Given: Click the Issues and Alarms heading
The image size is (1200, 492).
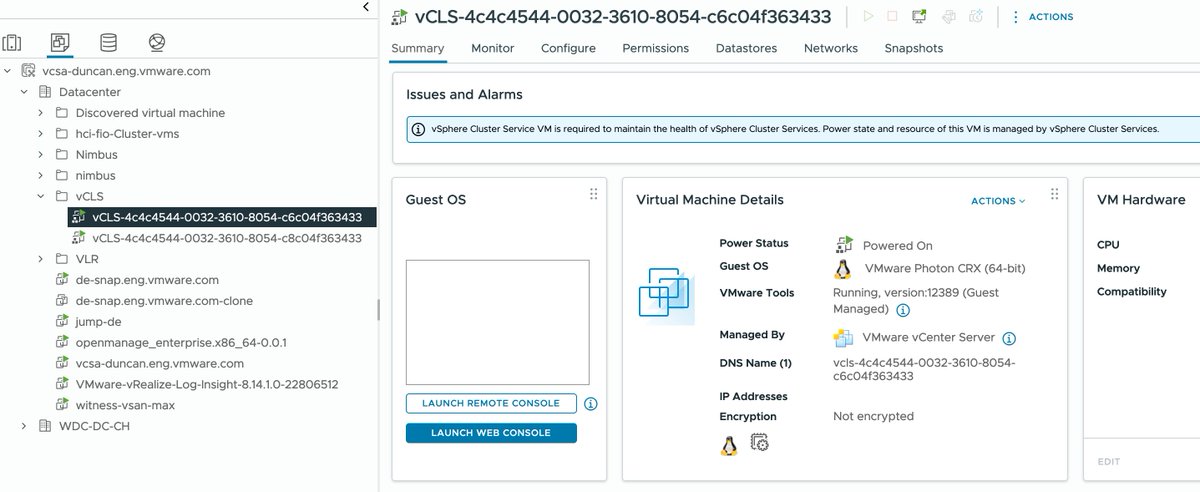Looking at the screenshot, I should (x=464, y=95).
